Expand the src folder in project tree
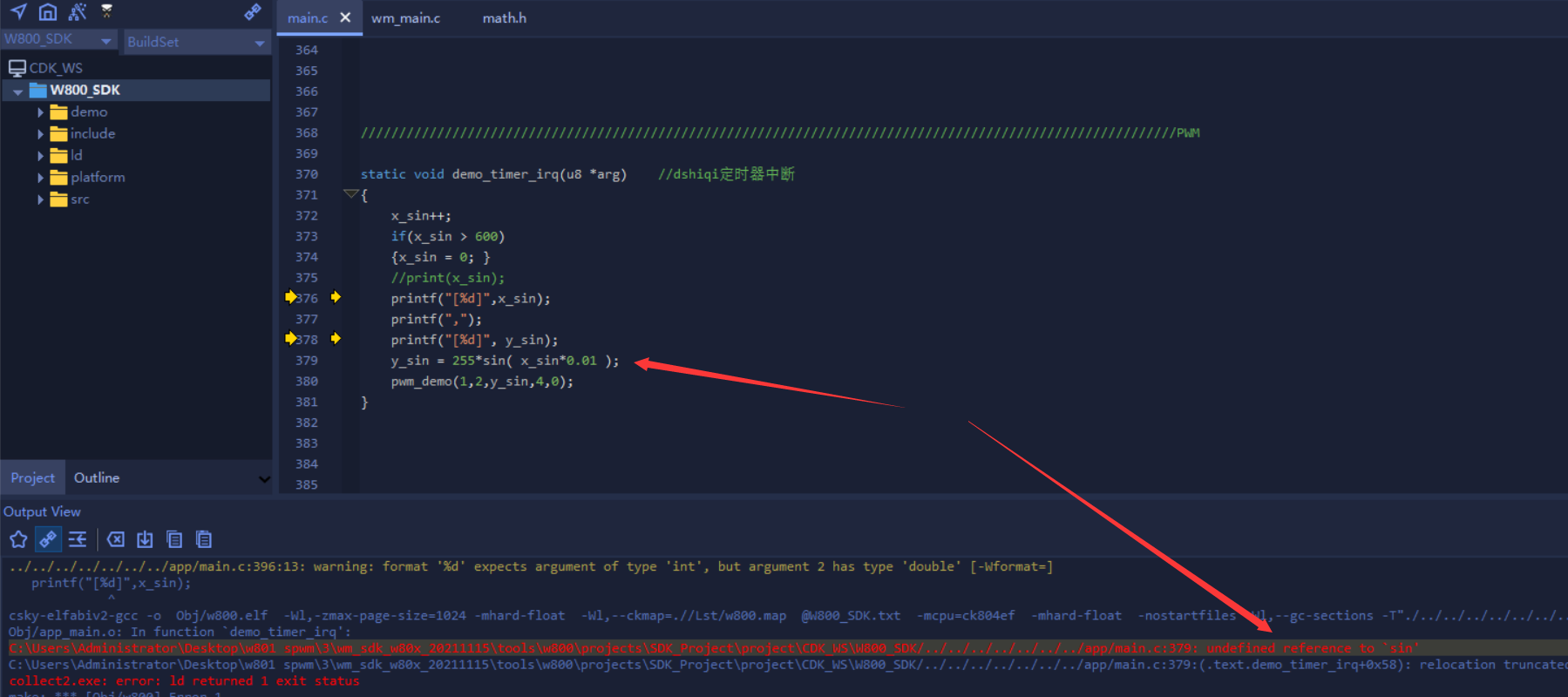The image size is (1568, 697). pos(40,200)
